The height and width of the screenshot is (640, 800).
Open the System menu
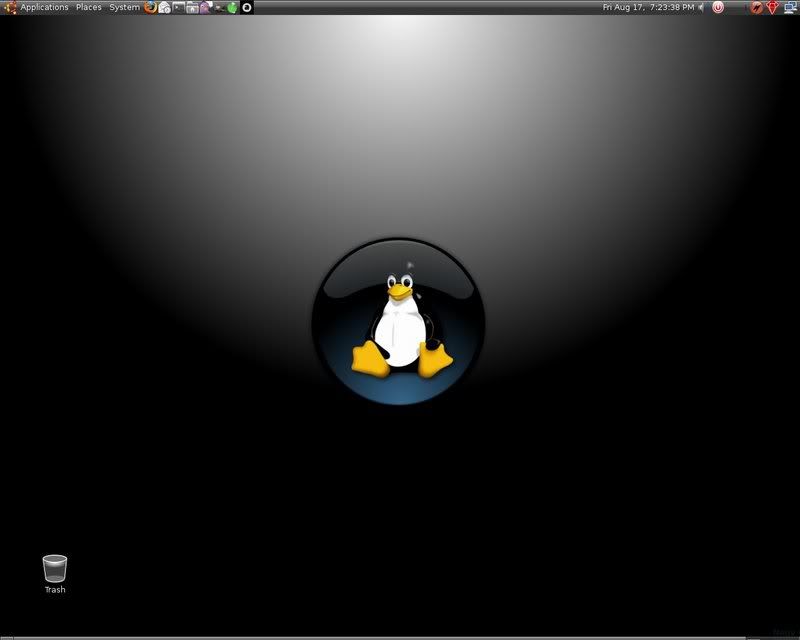pos(124,7)
